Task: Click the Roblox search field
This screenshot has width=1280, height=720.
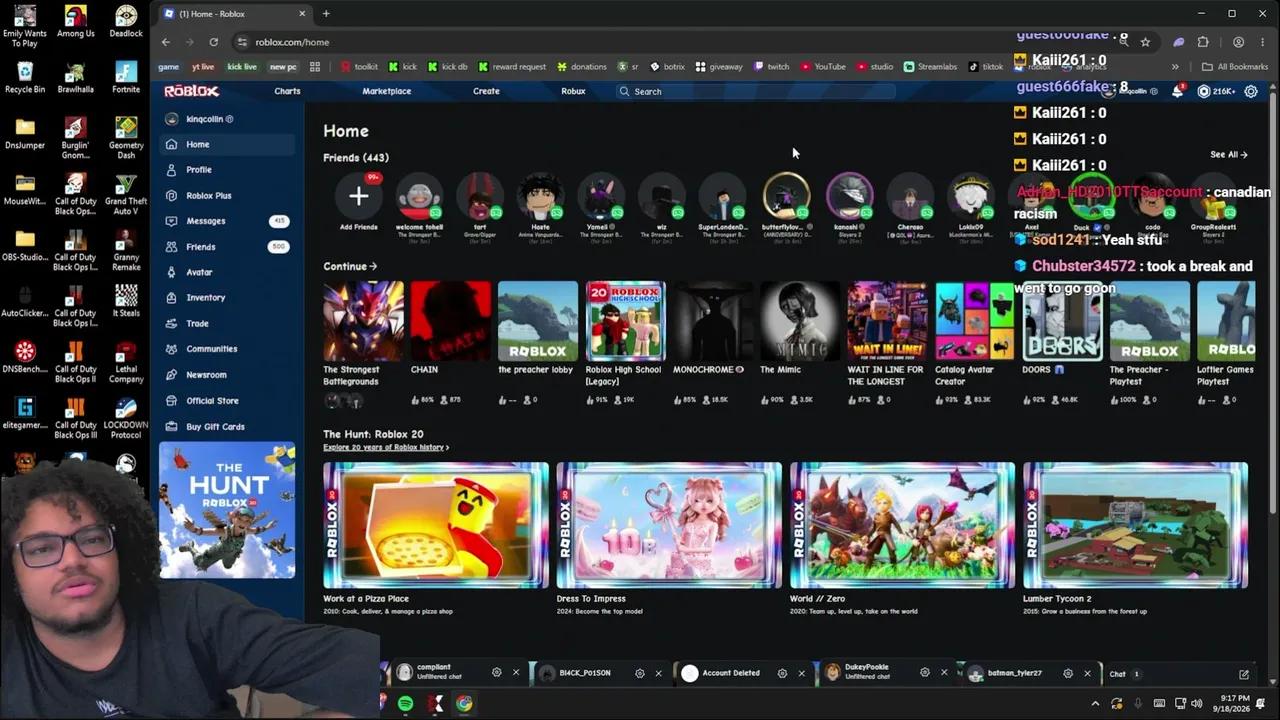Action: coord(755,91)
